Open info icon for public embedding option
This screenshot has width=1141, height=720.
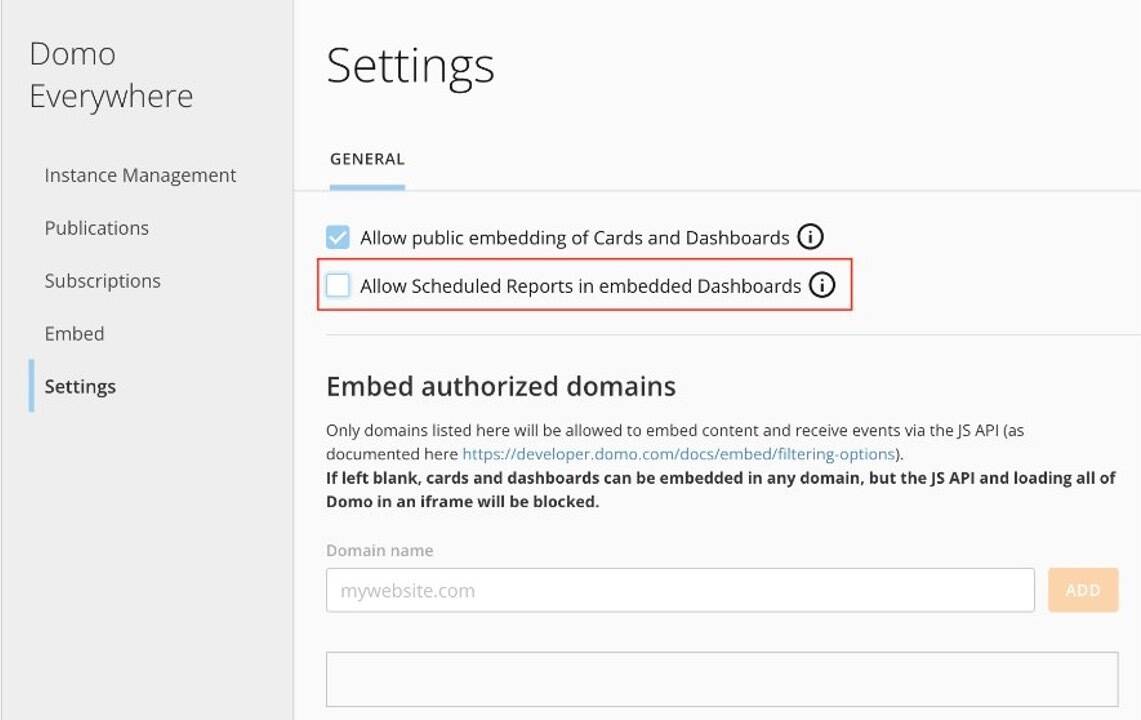coord(810,237)
